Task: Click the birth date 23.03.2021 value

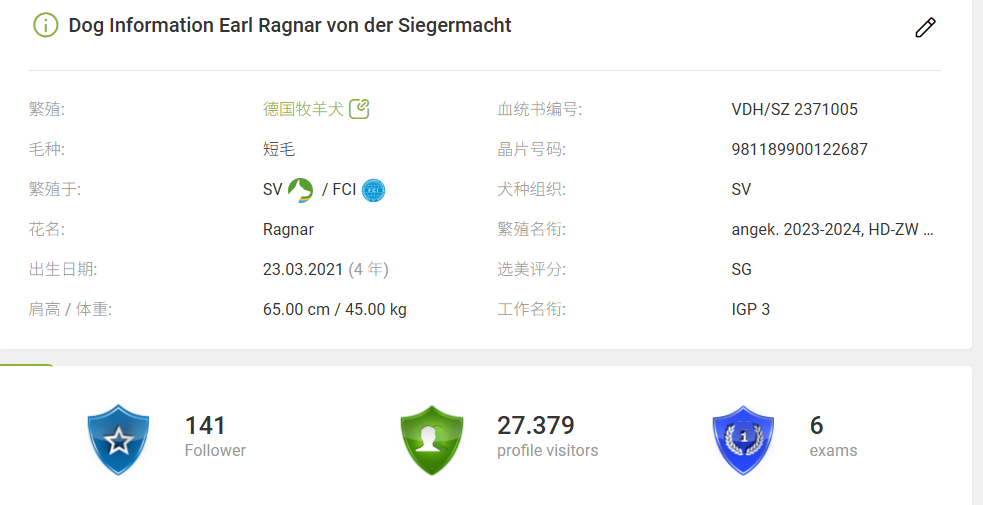Action: point(303,270)
